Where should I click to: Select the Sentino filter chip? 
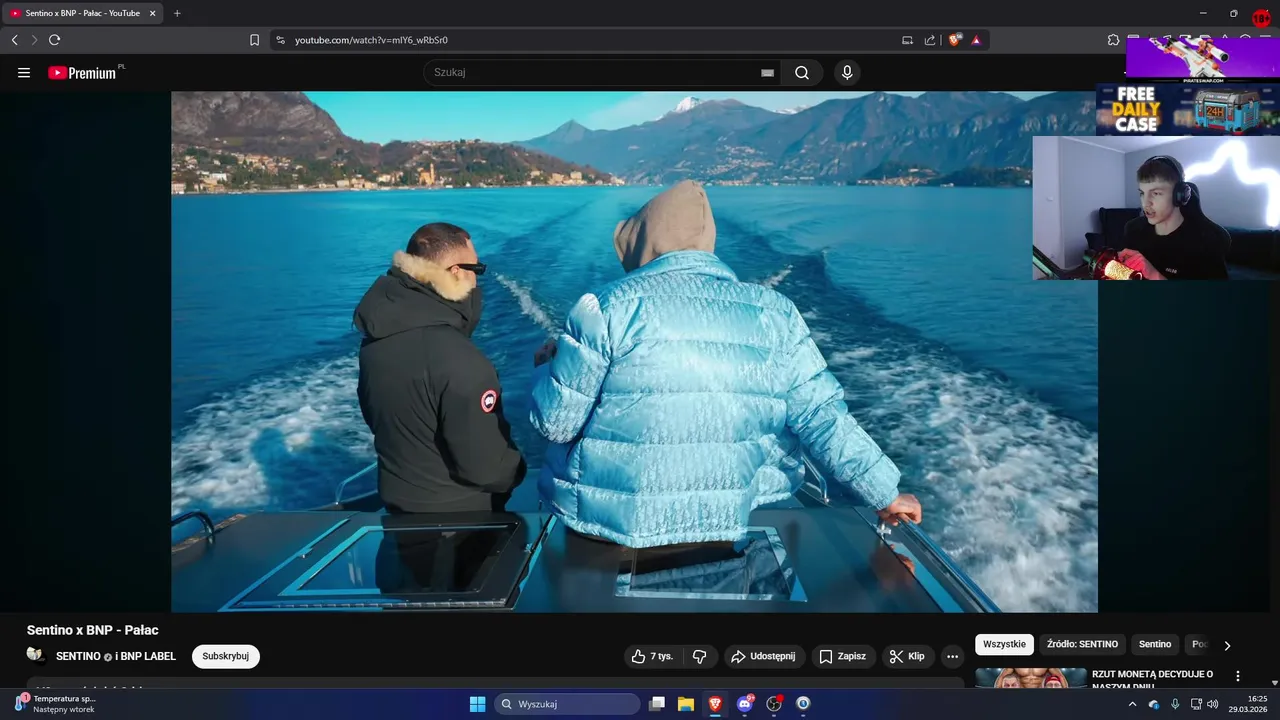coord(1155,644)
